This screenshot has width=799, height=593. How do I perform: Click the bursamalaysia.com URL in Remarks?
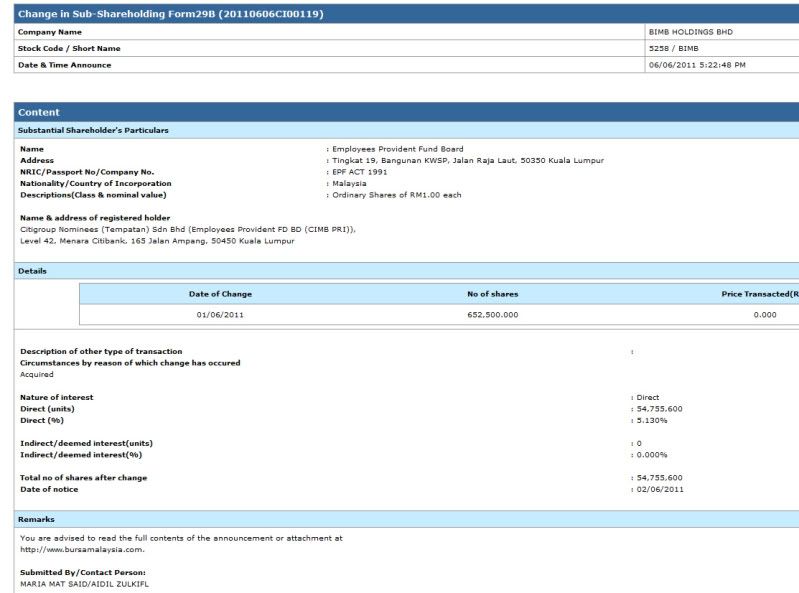pyautogui.click(x=82, y=549)
